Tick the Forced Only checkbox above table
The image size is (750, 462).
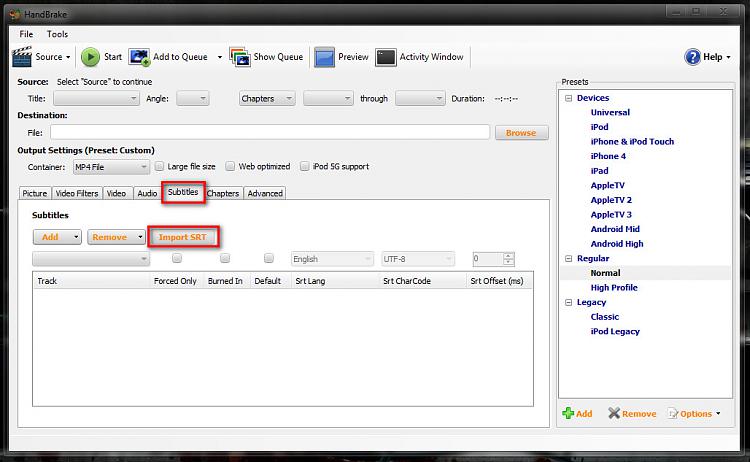coord(177,258)
